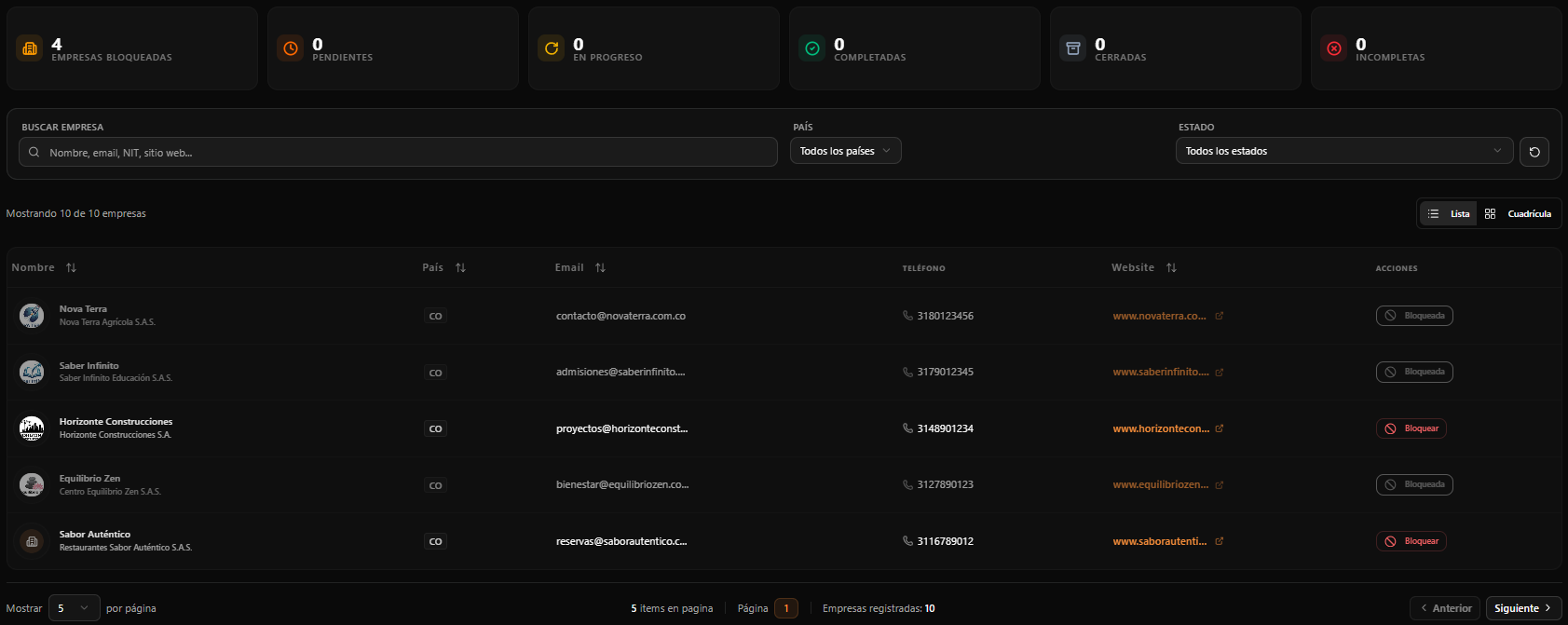
Task: Sort by Email using arrows icon
Action: 600,267
